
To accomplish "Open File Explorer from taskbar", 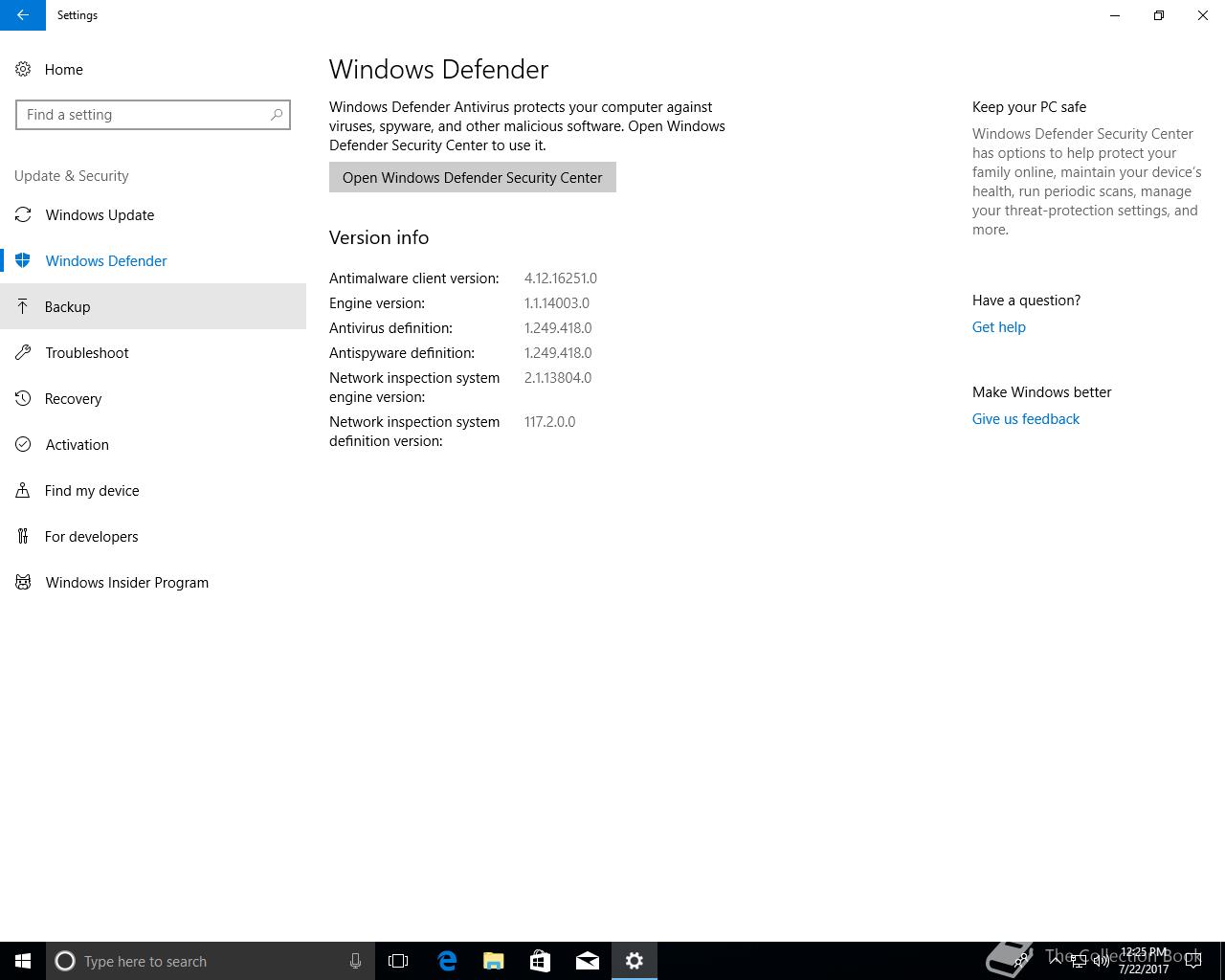I will 493,961.
